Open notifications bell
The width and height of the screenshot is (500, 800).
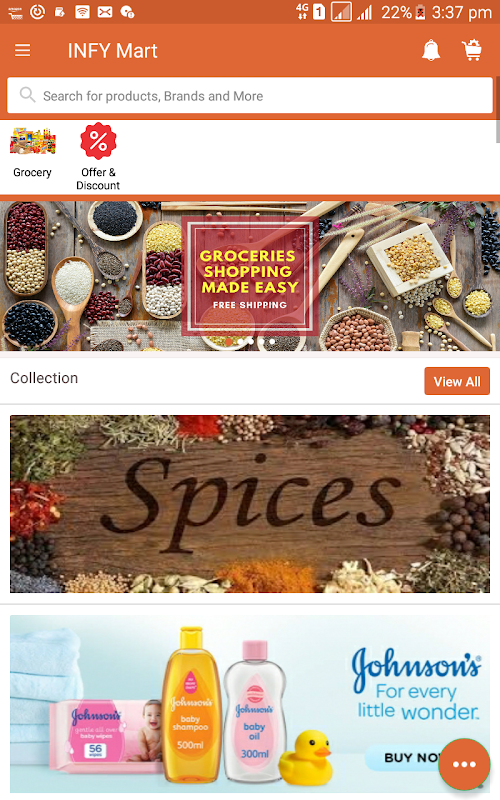(x=431, y=51)
